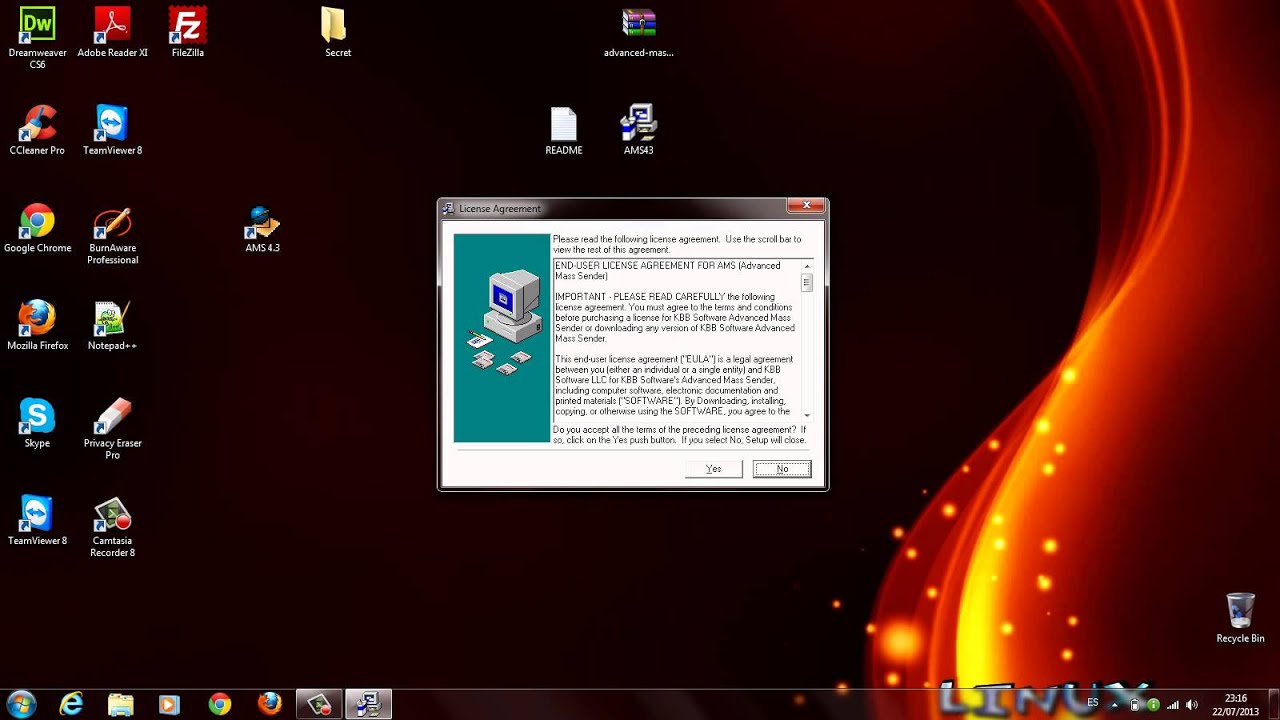Switch to Camtasia Recorder taskbar button

pyautogui.click(x=319, y=704)
